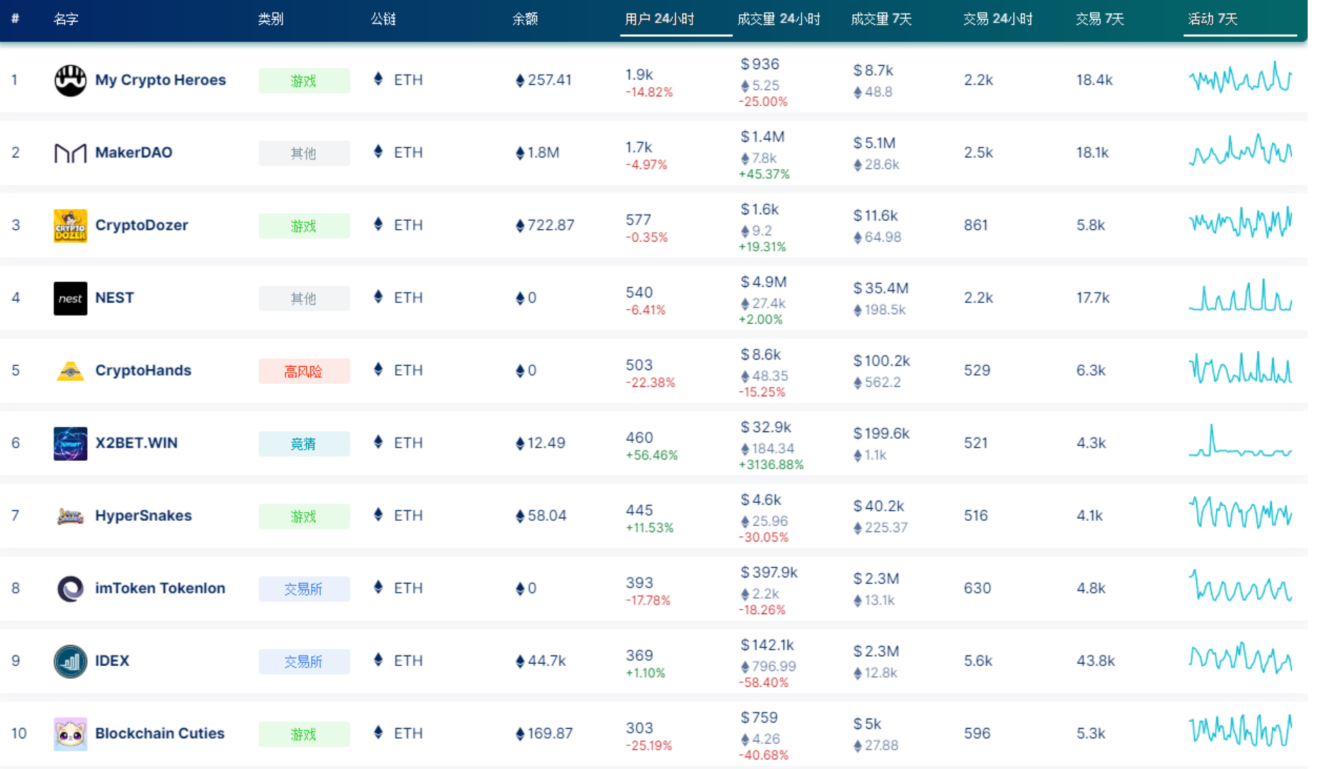Image resolution: width=1317 pixels, height=769 pixels.
Task: Click 交易所 category tag for imToken Tokenlon
Action: pos(304,589)
